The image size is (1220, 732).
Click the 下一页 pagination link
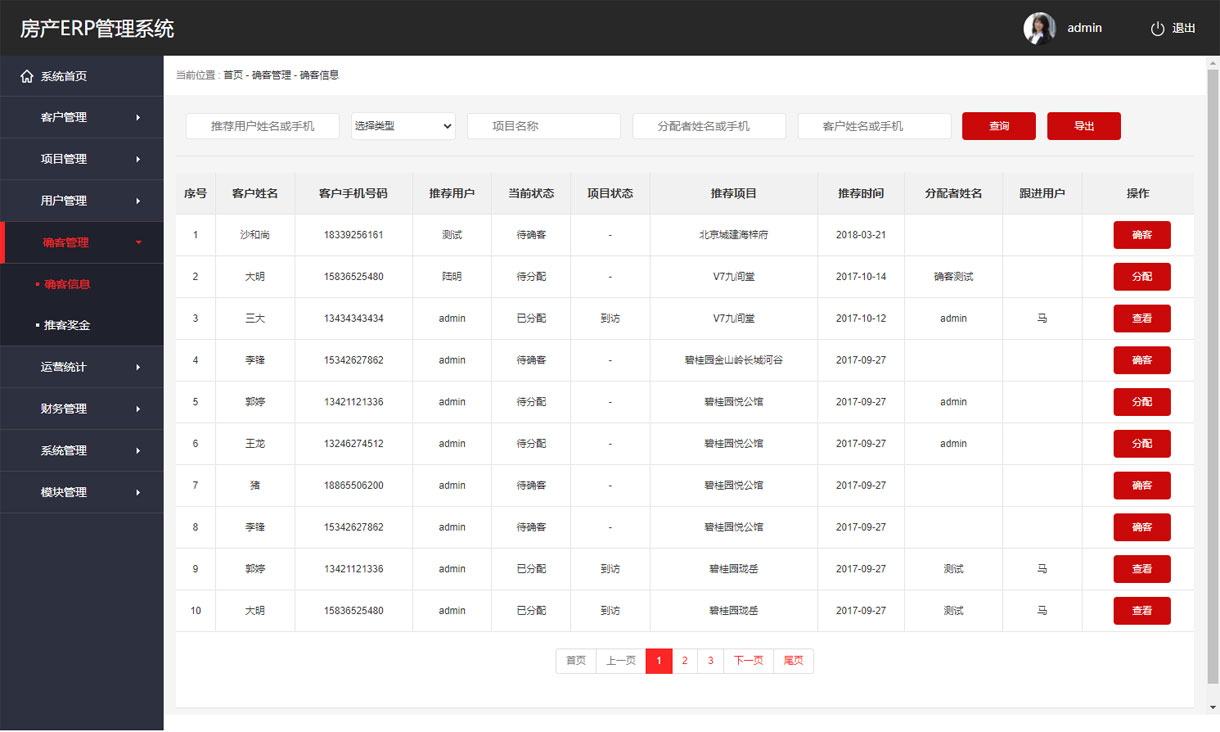pos(748,661)
